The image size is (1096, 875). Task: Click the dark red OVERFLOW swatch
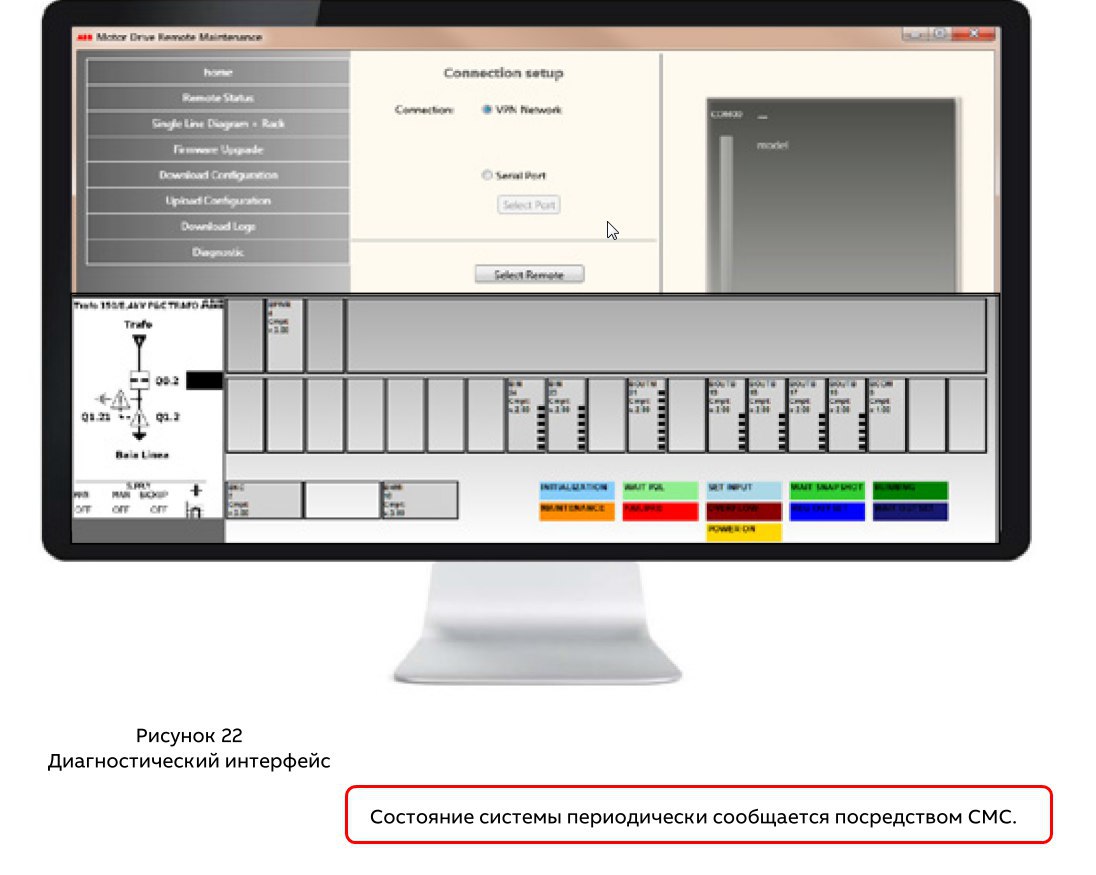click(744, 511)
